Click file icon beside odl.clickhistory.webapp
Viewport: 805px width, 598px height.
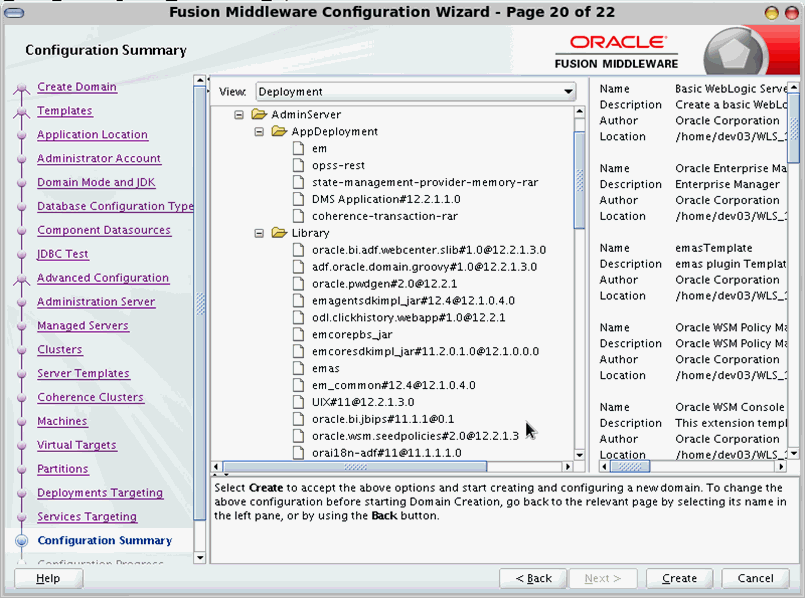298,318
